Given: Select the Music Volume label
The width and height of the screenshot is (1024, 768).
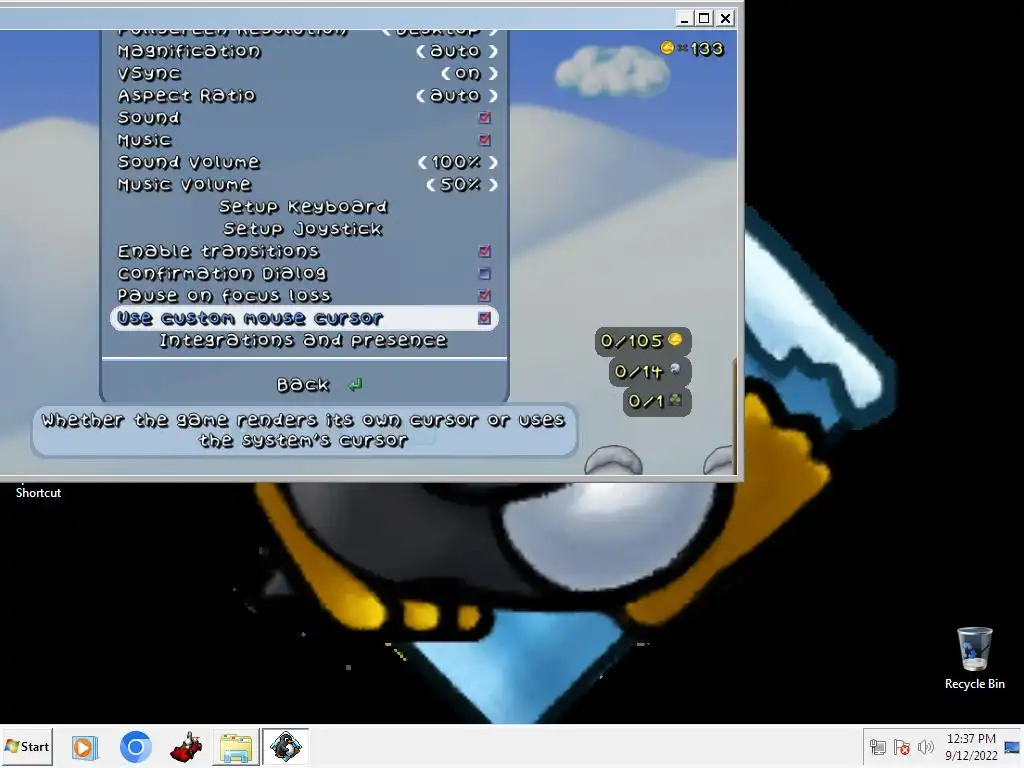Looking at the screenshot, I should point(184,185).
